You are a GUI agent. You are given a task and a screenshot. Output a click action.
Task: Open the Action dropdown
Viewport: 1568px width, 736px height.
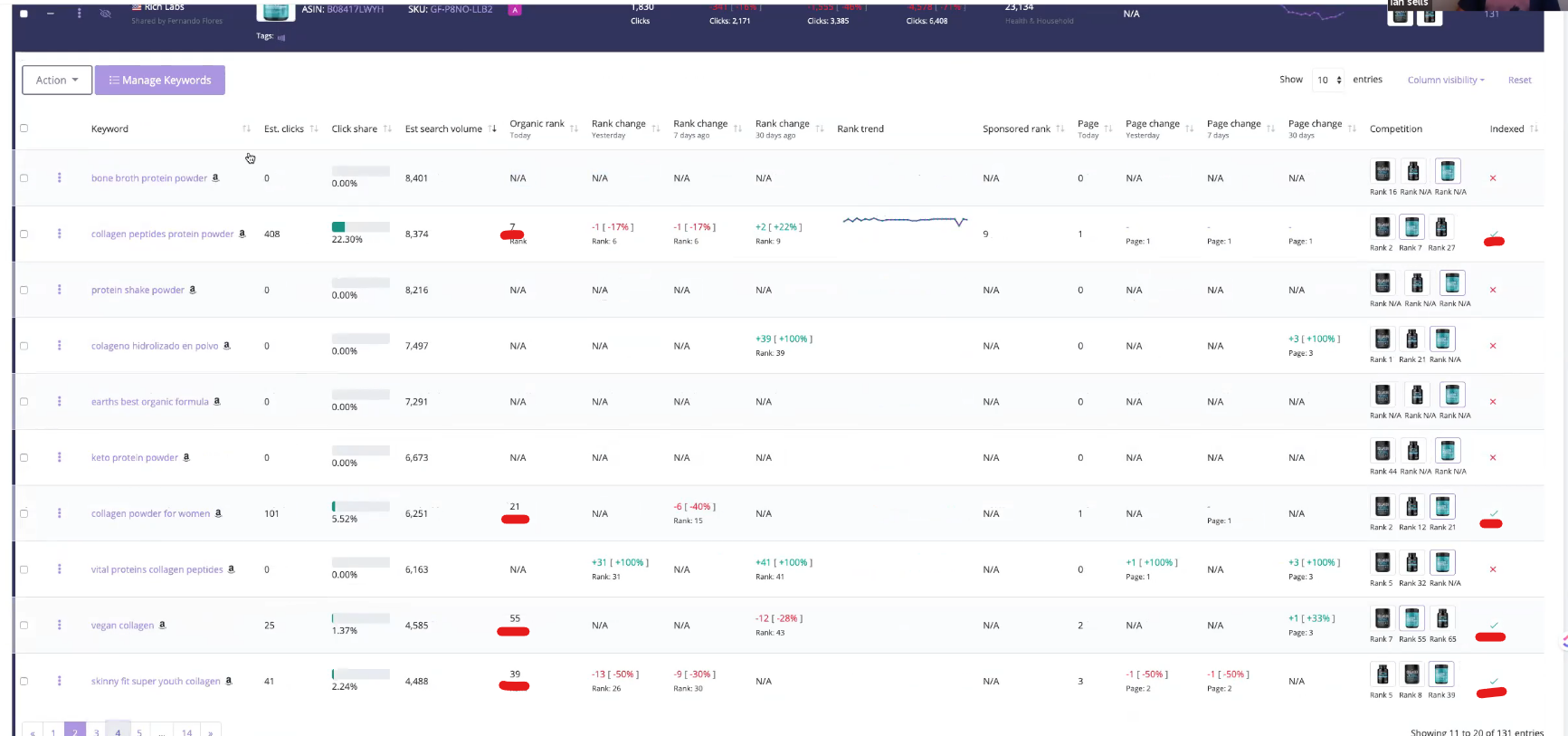[x=57, y=80]
